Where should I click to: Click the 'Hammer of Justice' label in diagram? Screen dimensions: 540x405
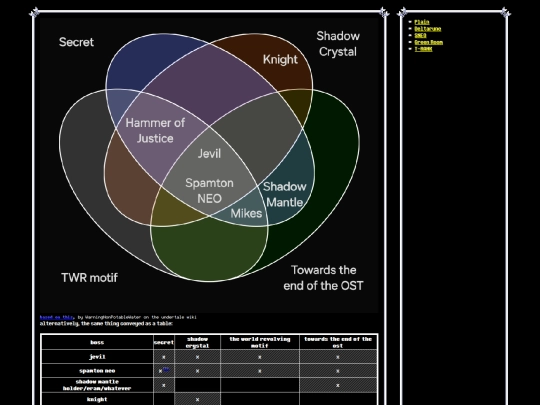tap(155, 131)
